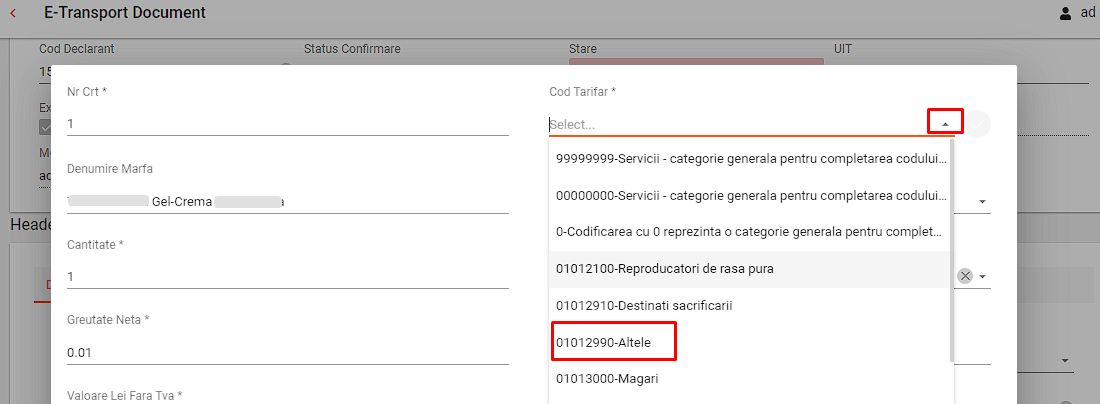Select 99999999-Servicii option in list

pos(751,158)
